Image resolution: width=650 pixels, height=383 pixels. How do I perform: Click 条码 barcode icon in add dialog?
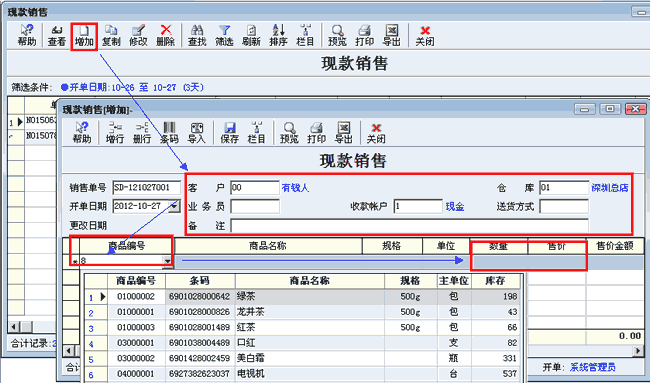tap(169, 133)
